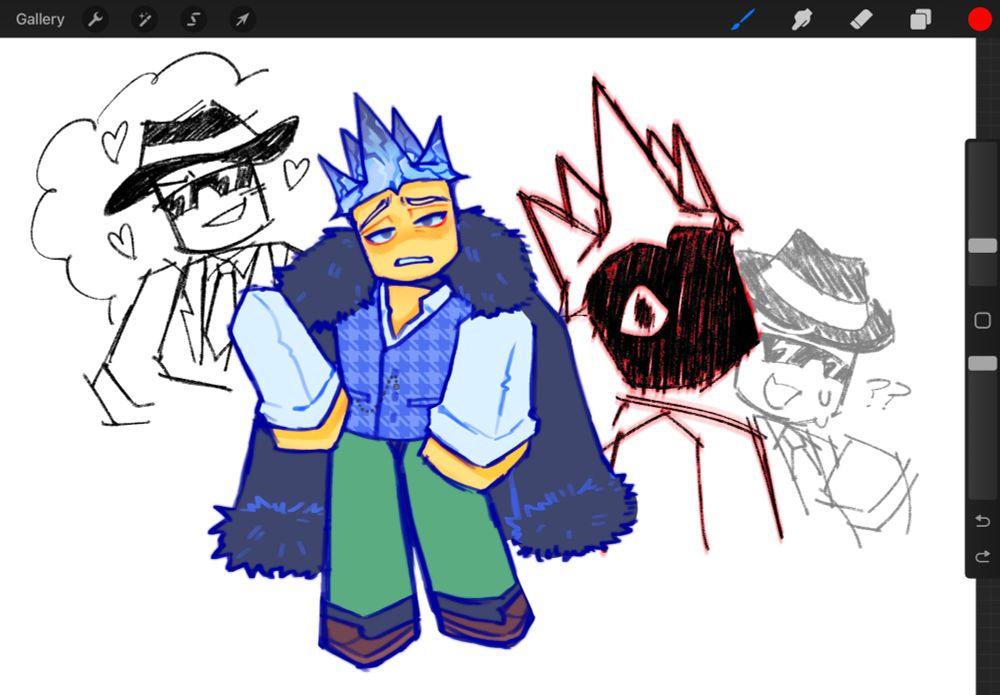Activate the Eraser tool
This screenshot has height=695, width=1000.
click(860, 19)
